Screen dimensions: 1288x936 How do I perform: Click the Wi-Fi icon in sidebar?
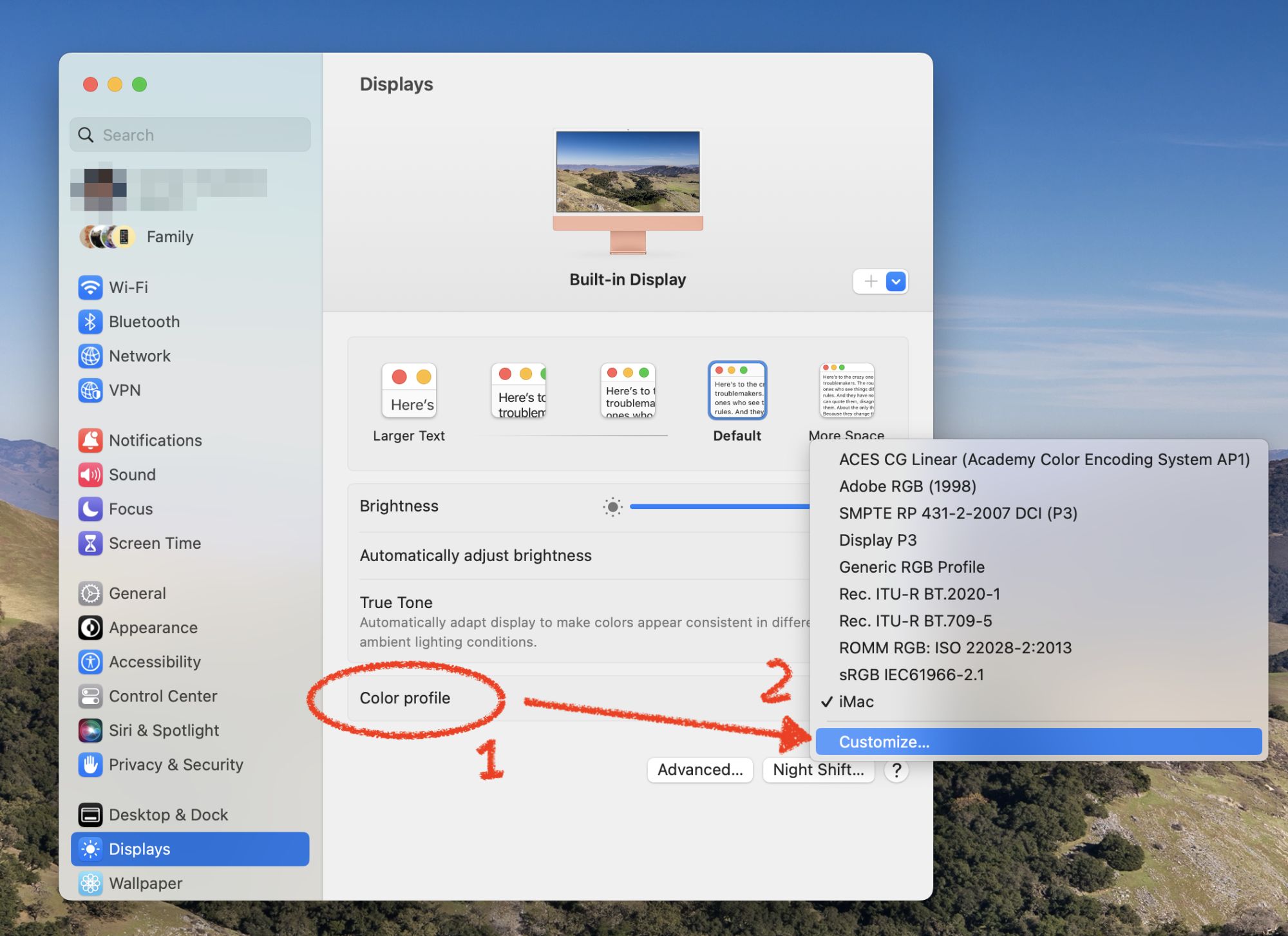tap(90, 287)
